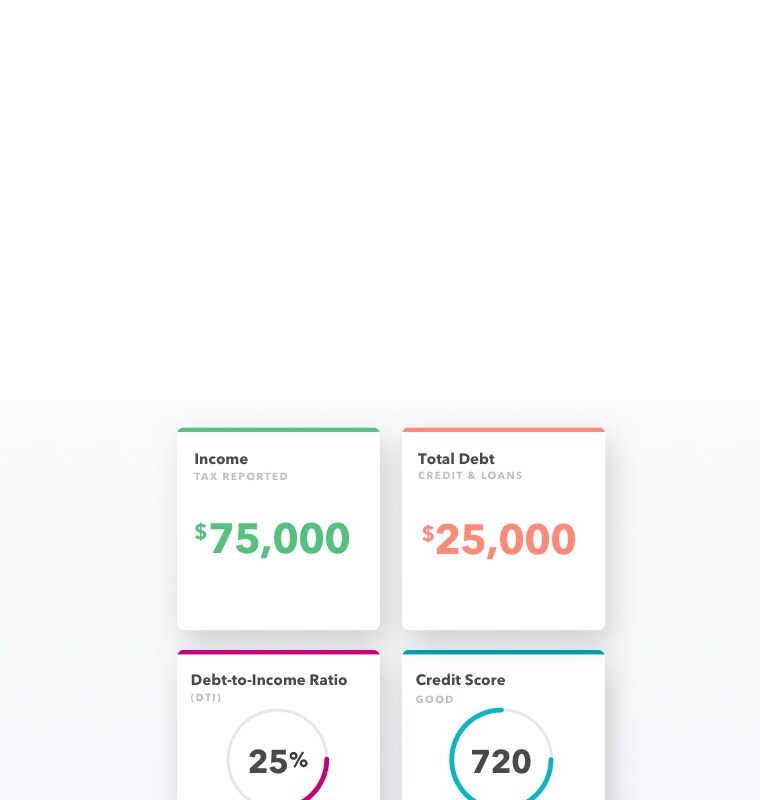Click the Total Debt heading text
760x800 pixels.
(x=456, y=459)
